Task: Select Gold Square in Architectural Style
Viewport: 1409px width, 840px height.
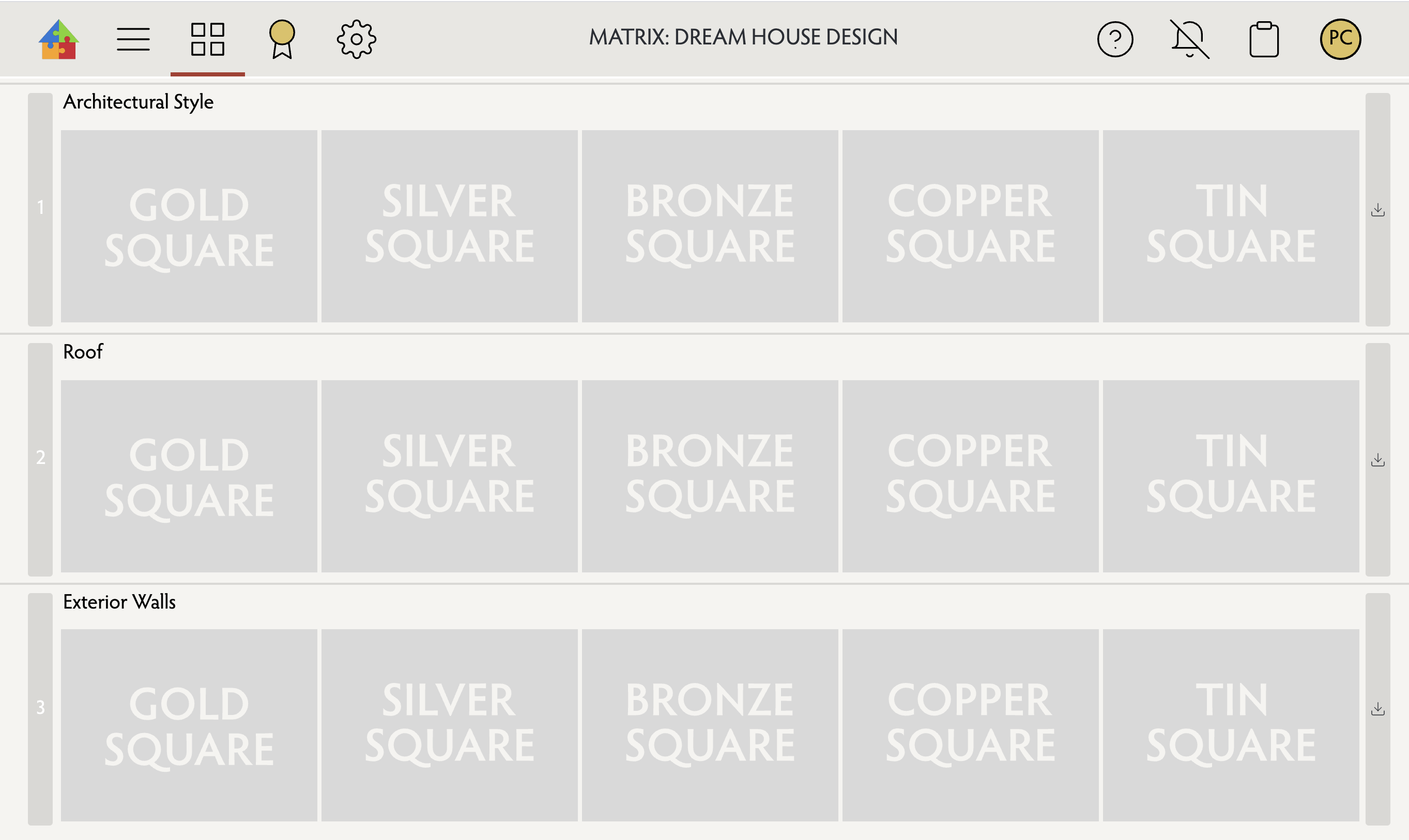Action: pyautogui.click(x=189, y=226)
